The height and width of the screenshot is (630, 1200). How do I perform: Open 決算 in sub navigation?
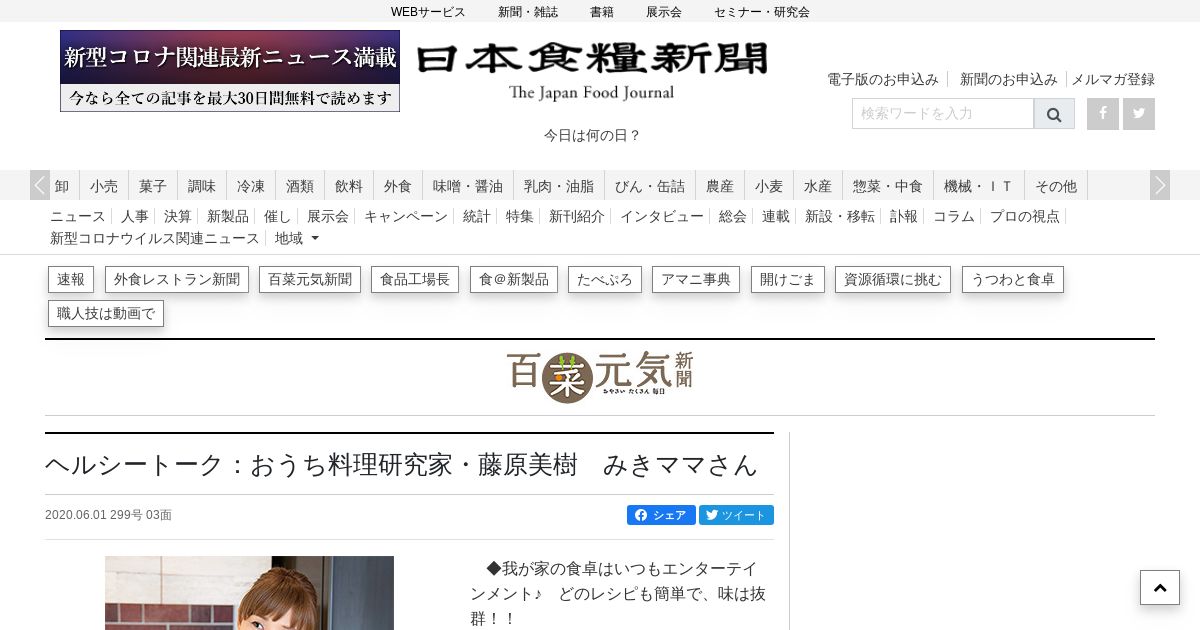[178, 216]
